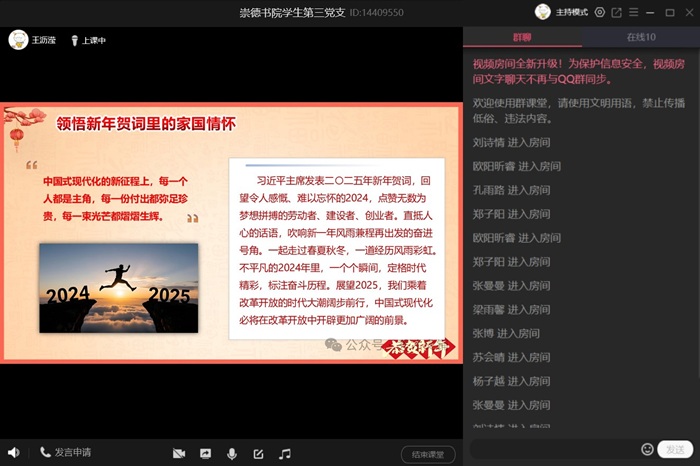
Task: Toggle the microphone icon
Action: click(232, 453)
